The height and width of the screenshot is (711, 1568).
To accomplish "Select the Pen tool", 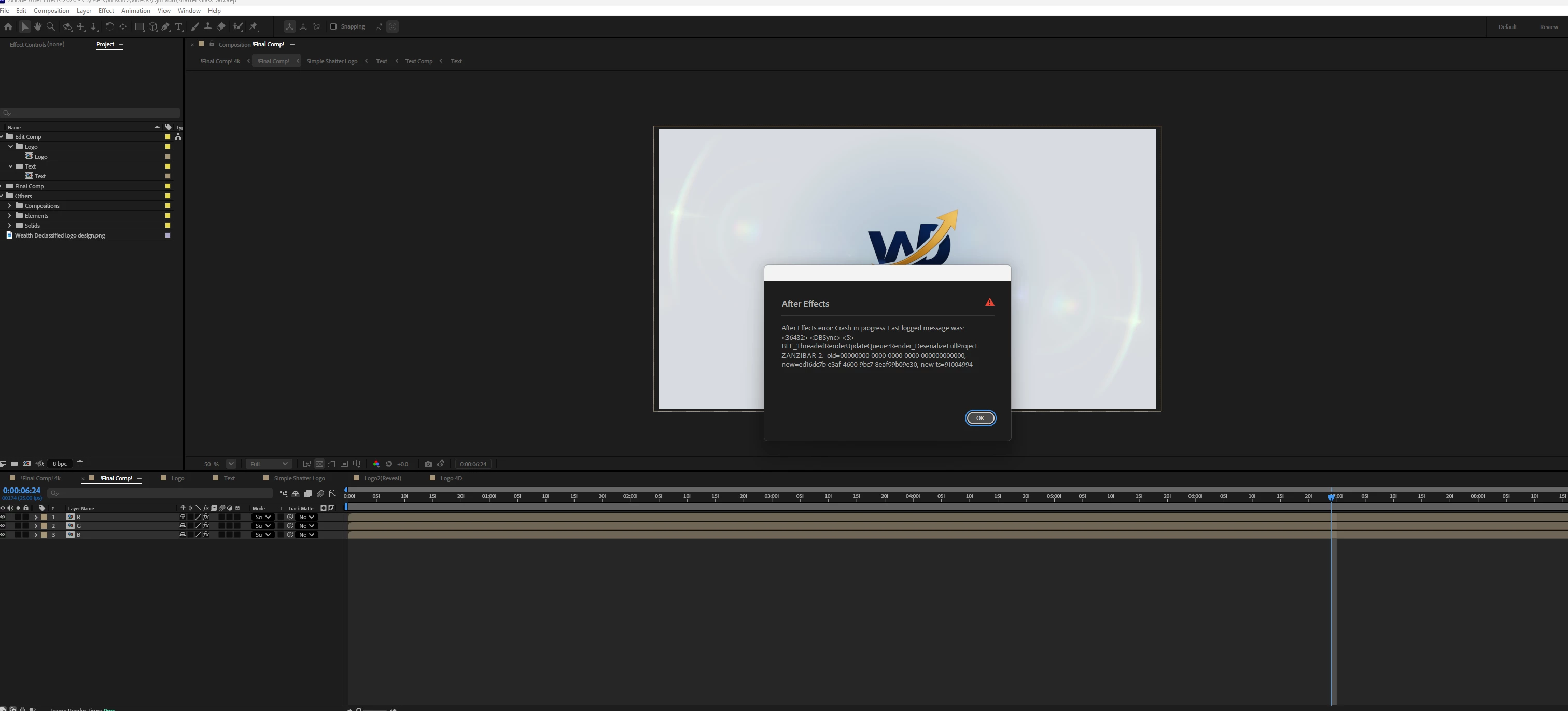I will (x=165, y=27).
